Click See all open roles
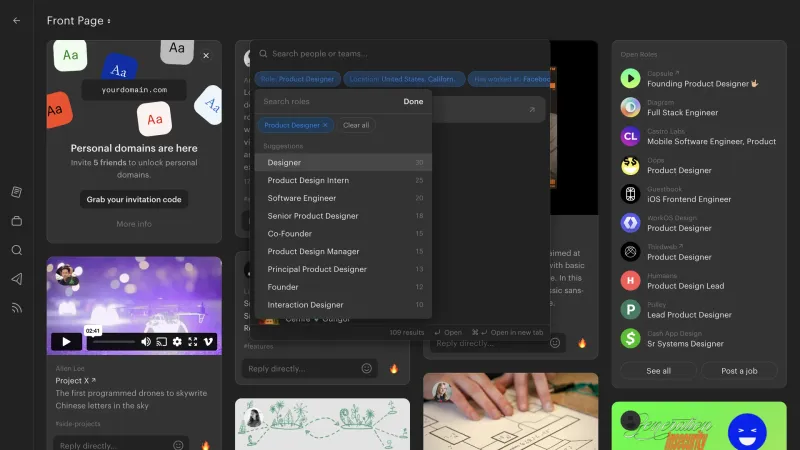The height and width of the screenshot is (450, 800). click(658, 371)
